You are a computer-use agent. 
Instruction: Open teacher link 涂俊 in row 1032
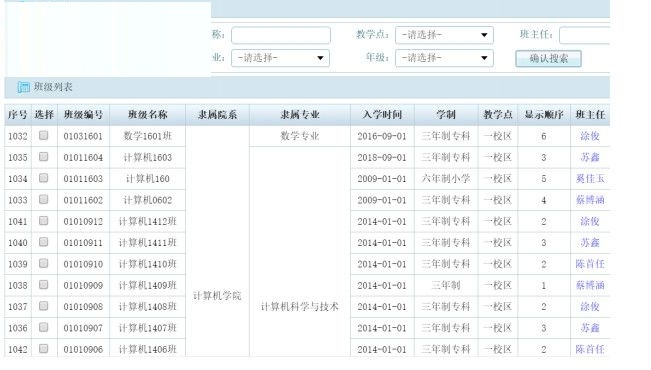590,136
